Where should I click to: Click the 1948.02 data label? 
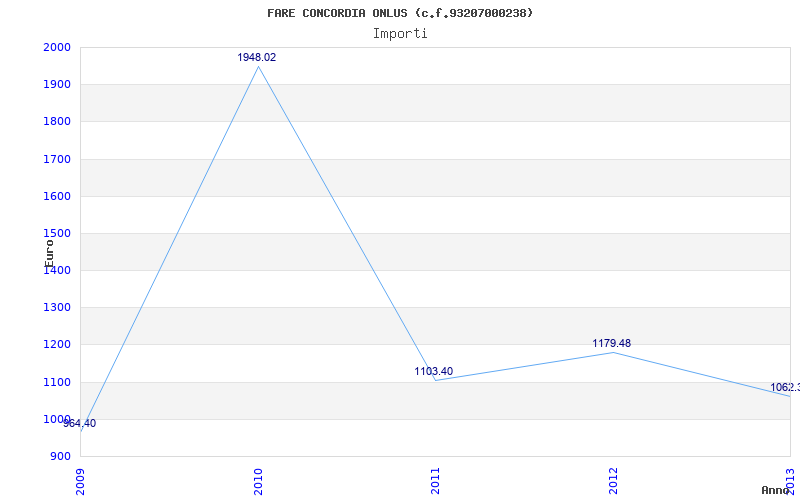[257, 58]
